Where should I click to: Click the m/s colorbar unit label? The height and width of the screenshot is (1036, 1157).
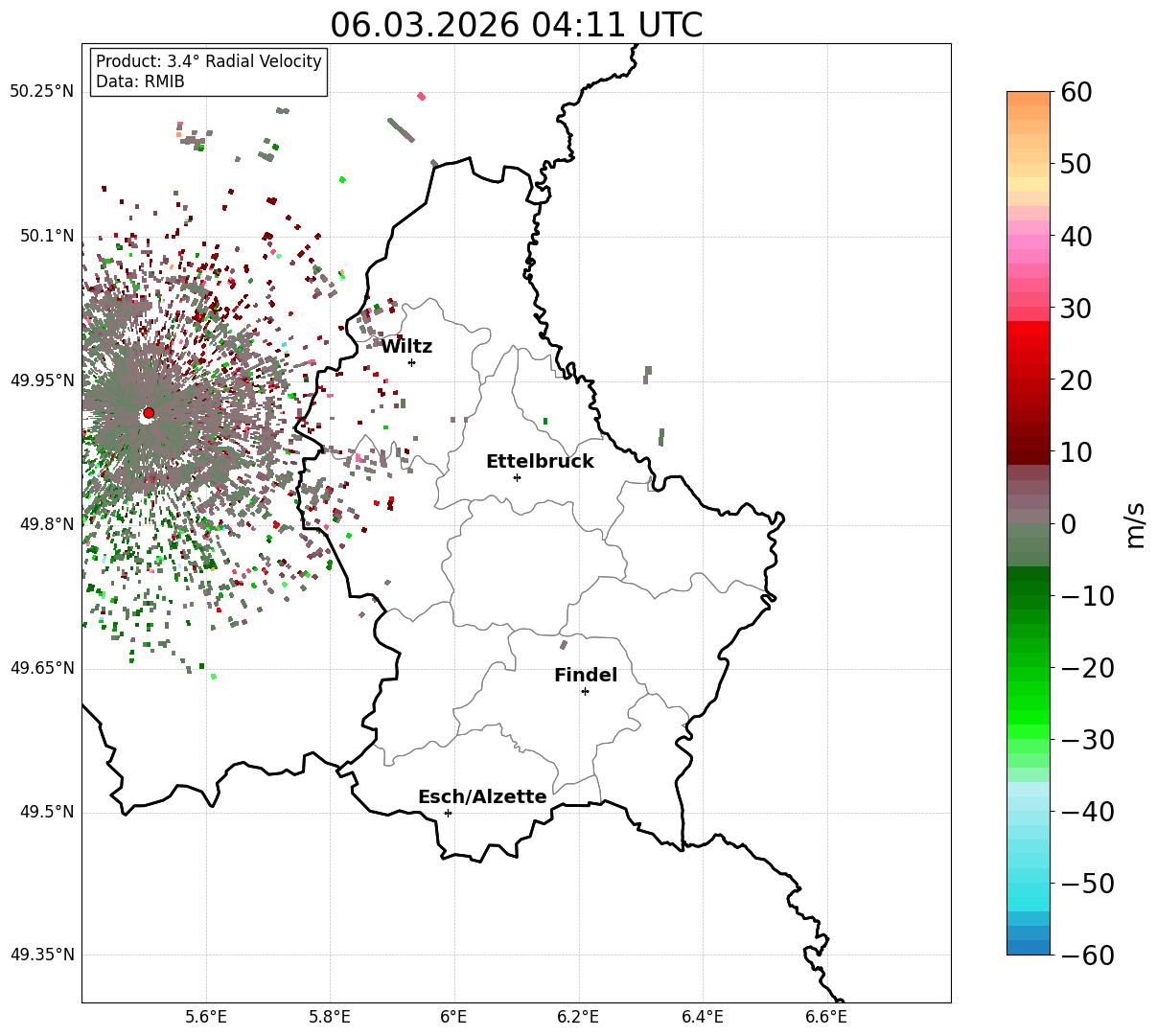pos(1136,523)
